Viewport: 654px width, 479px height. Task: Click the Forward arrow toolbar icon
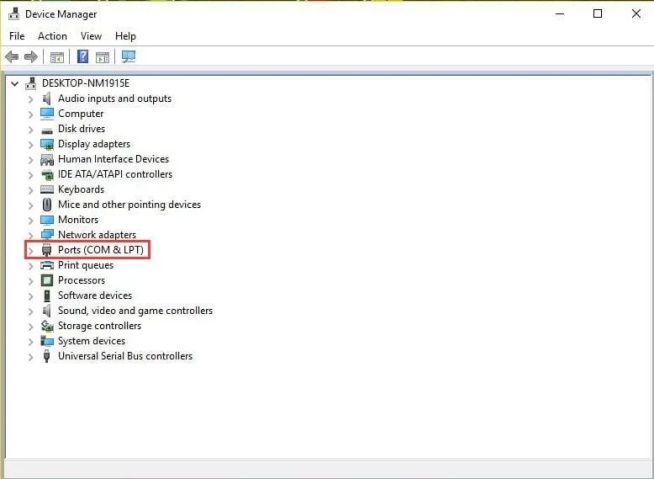[x=31, y=57]
